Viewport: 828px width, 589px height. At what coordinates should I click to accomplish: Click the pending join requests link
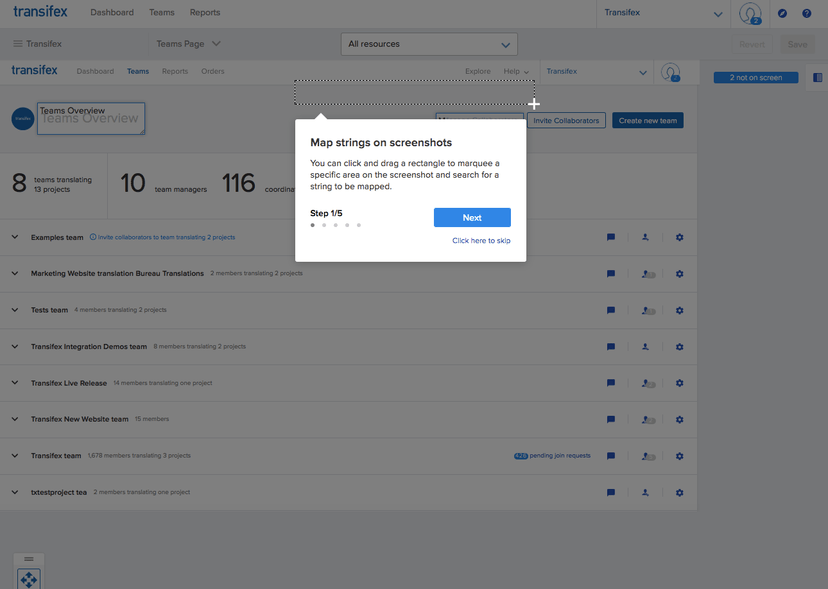point(552,455)
